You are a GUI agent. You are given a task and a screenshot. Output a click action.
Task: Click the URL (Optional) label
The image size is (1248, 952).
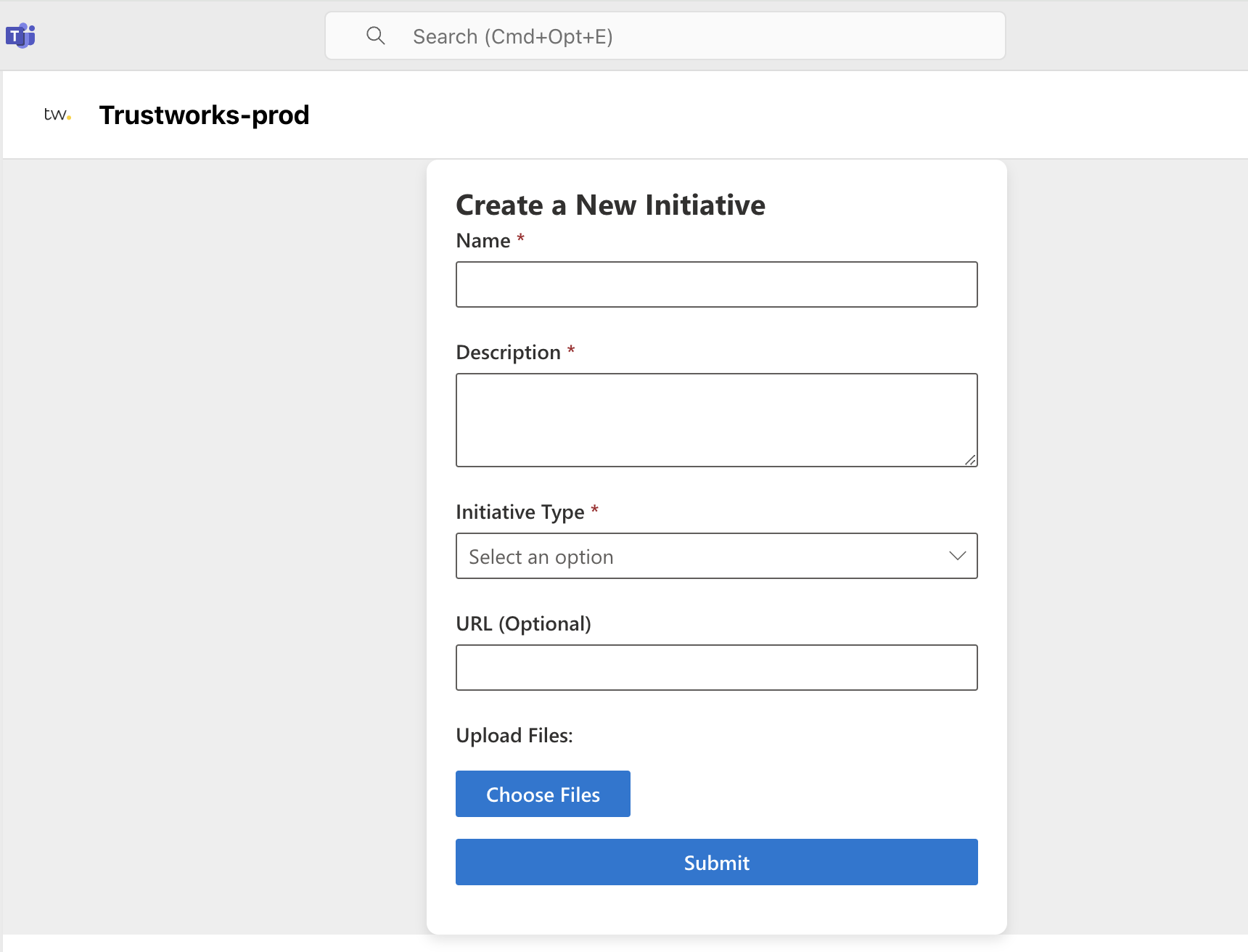pos(523,624)
